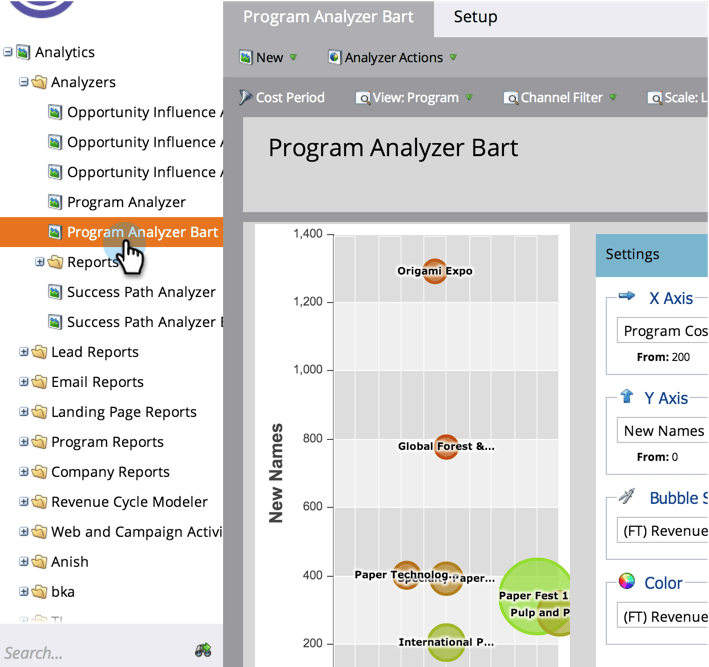Image resolution: width=709 pixels, height=667 pixels.
Task: Focus the tree Search field
Action: [97, 653]
